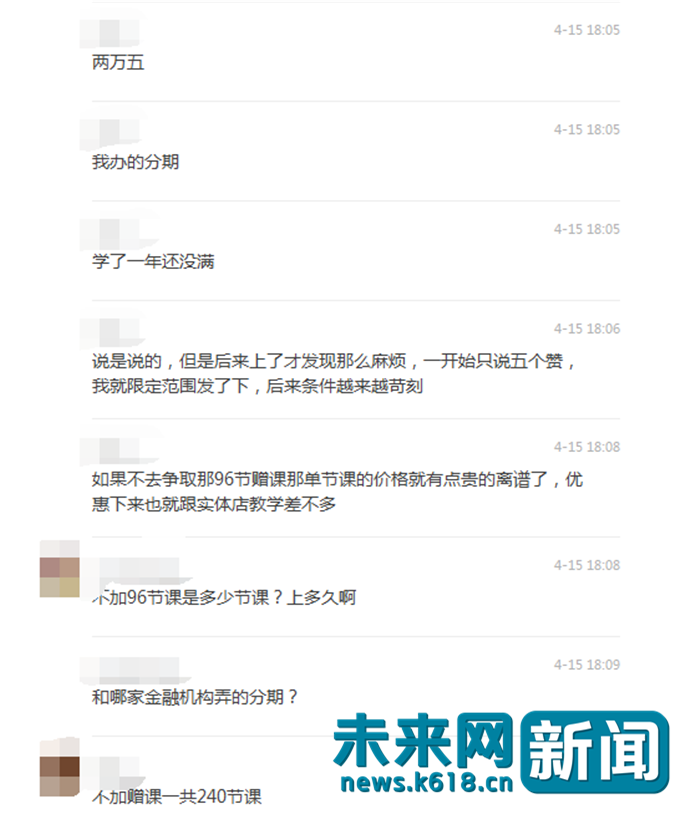Select the message 两万五
The width and height of the screenshot is (700, 829).
(118, 62)
